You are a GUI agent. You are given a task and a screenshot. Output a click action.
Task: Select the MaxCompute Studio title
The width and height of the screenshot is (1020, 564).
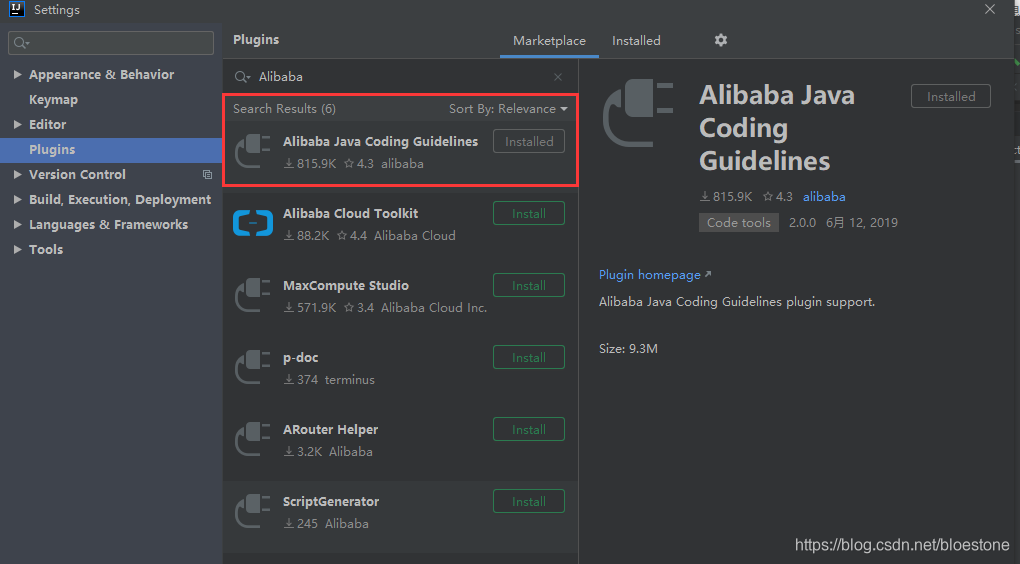(346, 286)
